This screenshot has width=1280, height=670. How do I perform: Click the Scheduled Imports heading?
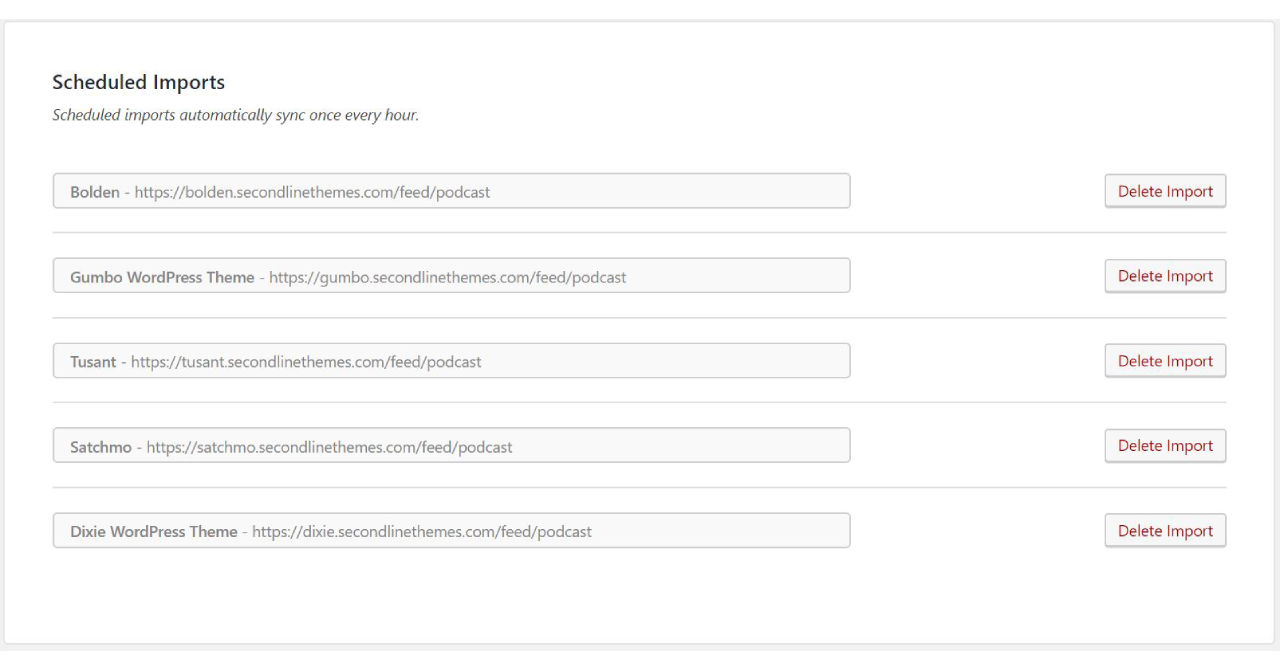click(138, 82)
